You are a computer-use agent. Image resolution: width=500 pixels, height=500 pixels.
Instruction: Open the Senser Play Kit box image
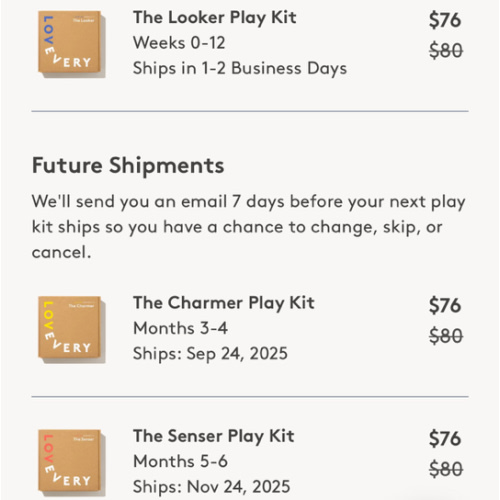72,463
